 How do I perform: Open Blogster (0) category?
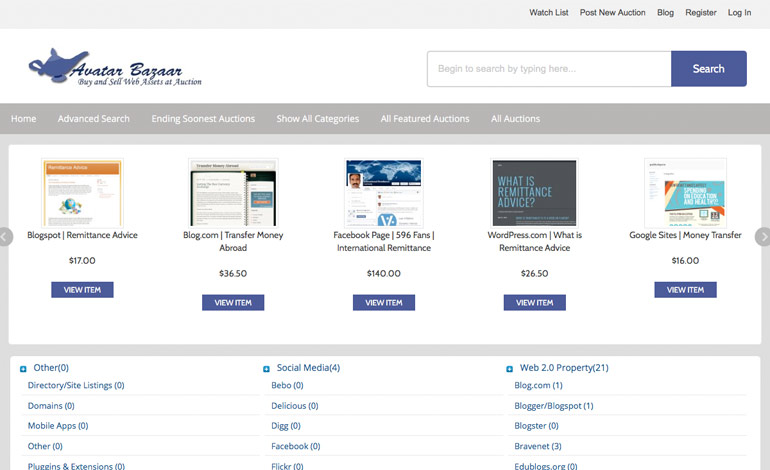(x=536, y=426)
